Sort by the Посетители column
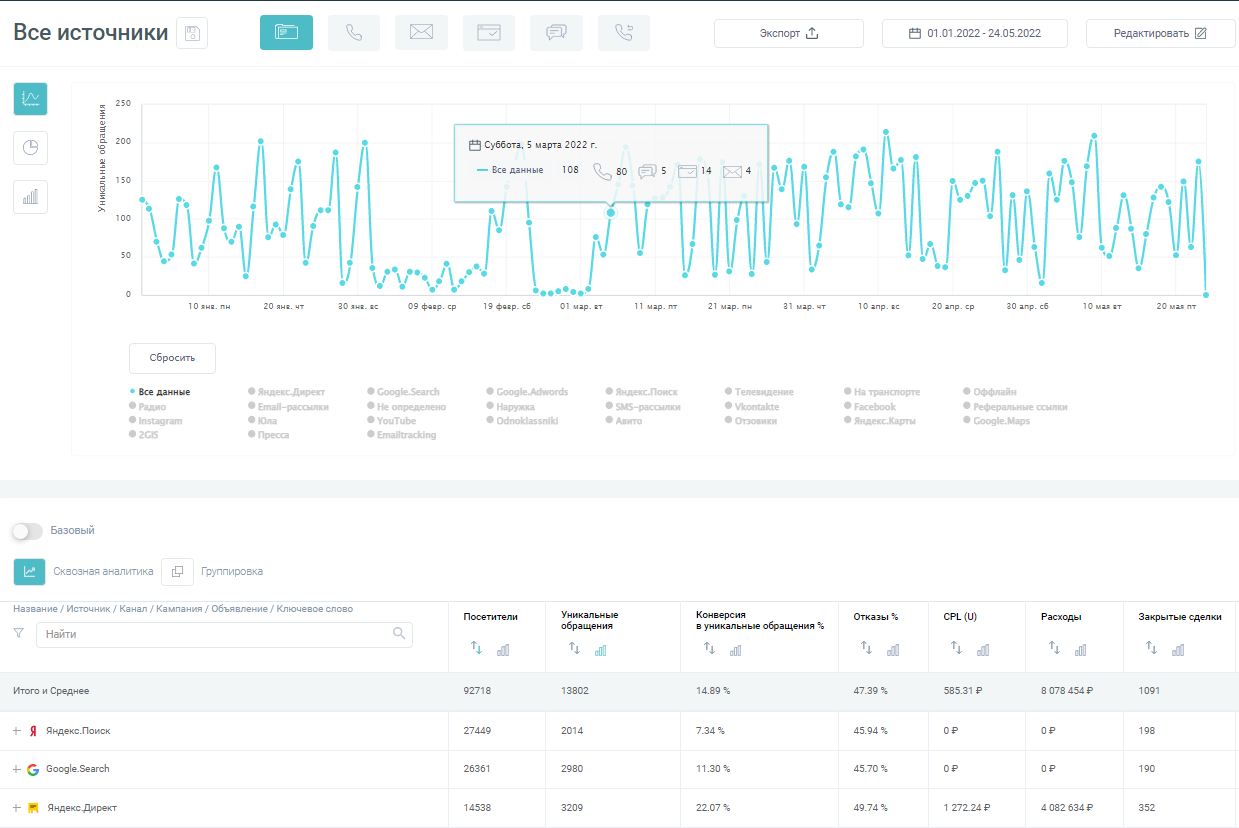1239x828 pixels. coord(476,648)
